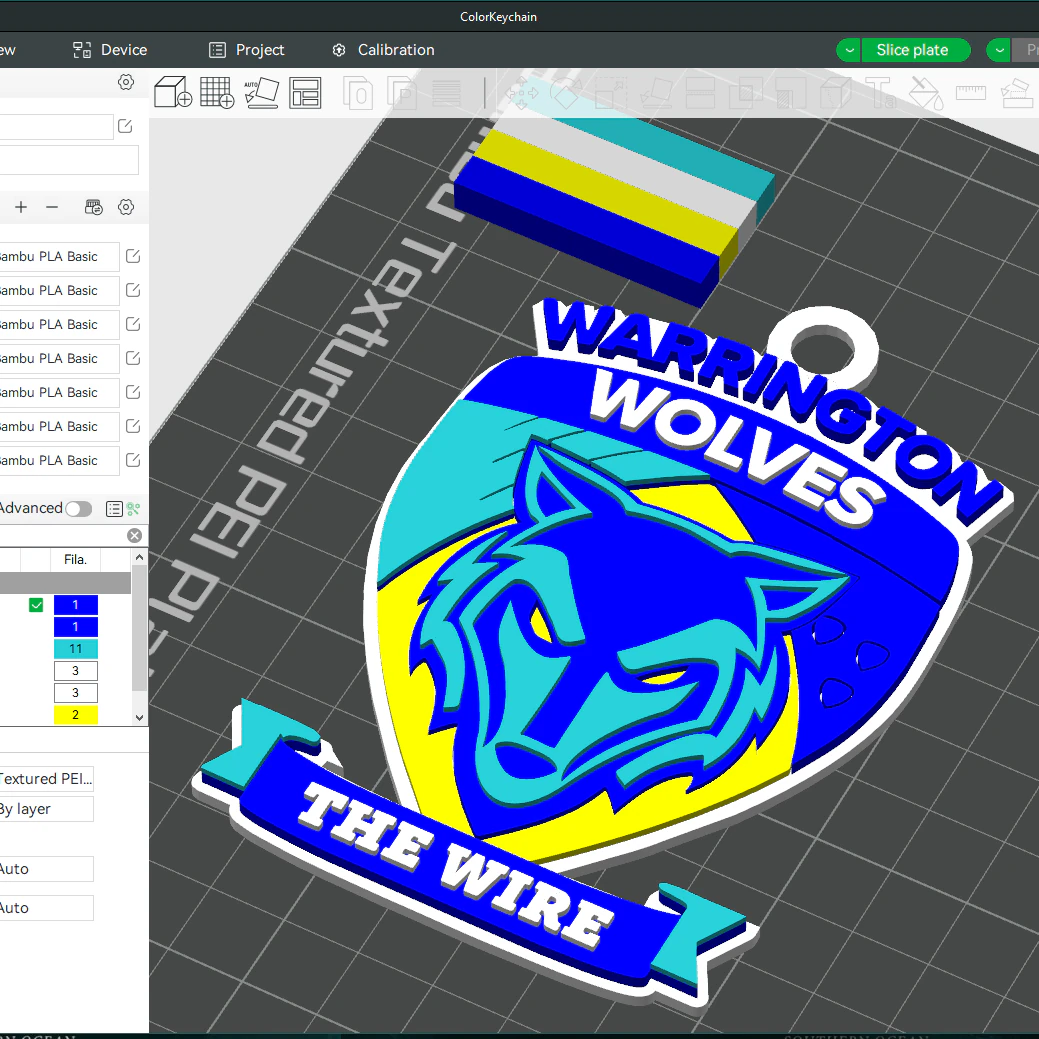Uncheck the green object list checkbox
This screenshot has height=1039, width=1039.
[36, 605]
